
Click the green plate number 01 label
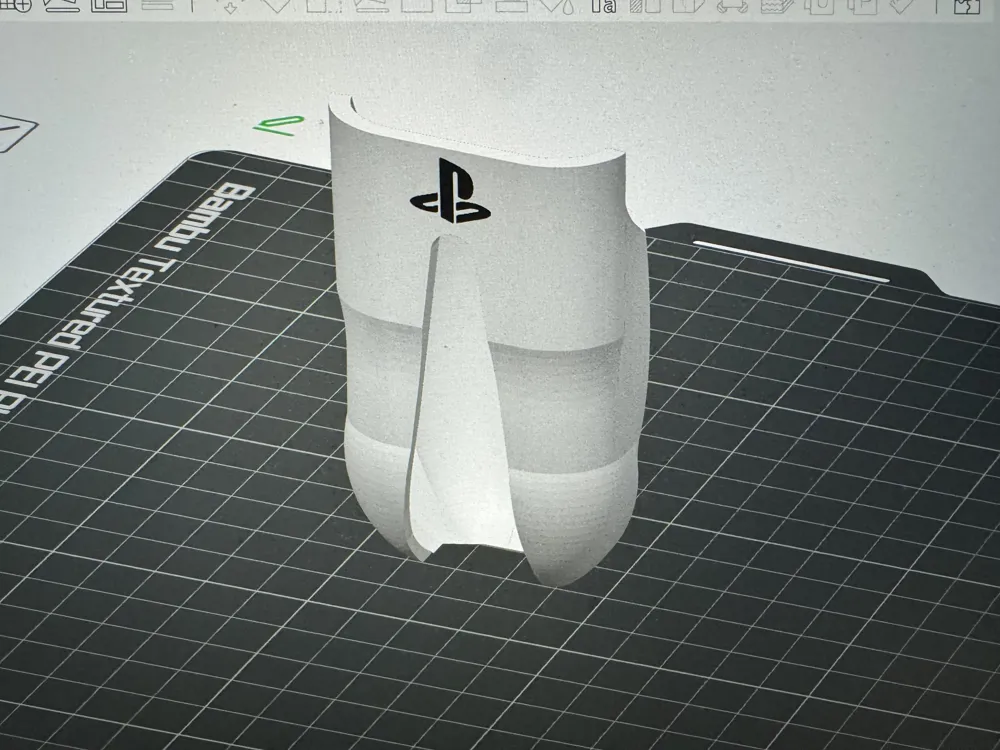(x=279, y=125)
